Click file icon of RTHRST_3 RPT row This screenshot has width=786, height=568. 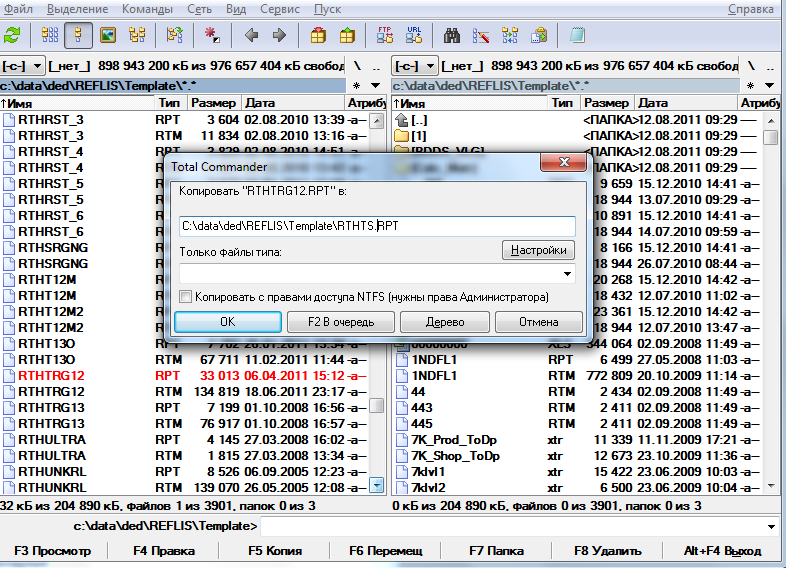click(x=9, y=120)
